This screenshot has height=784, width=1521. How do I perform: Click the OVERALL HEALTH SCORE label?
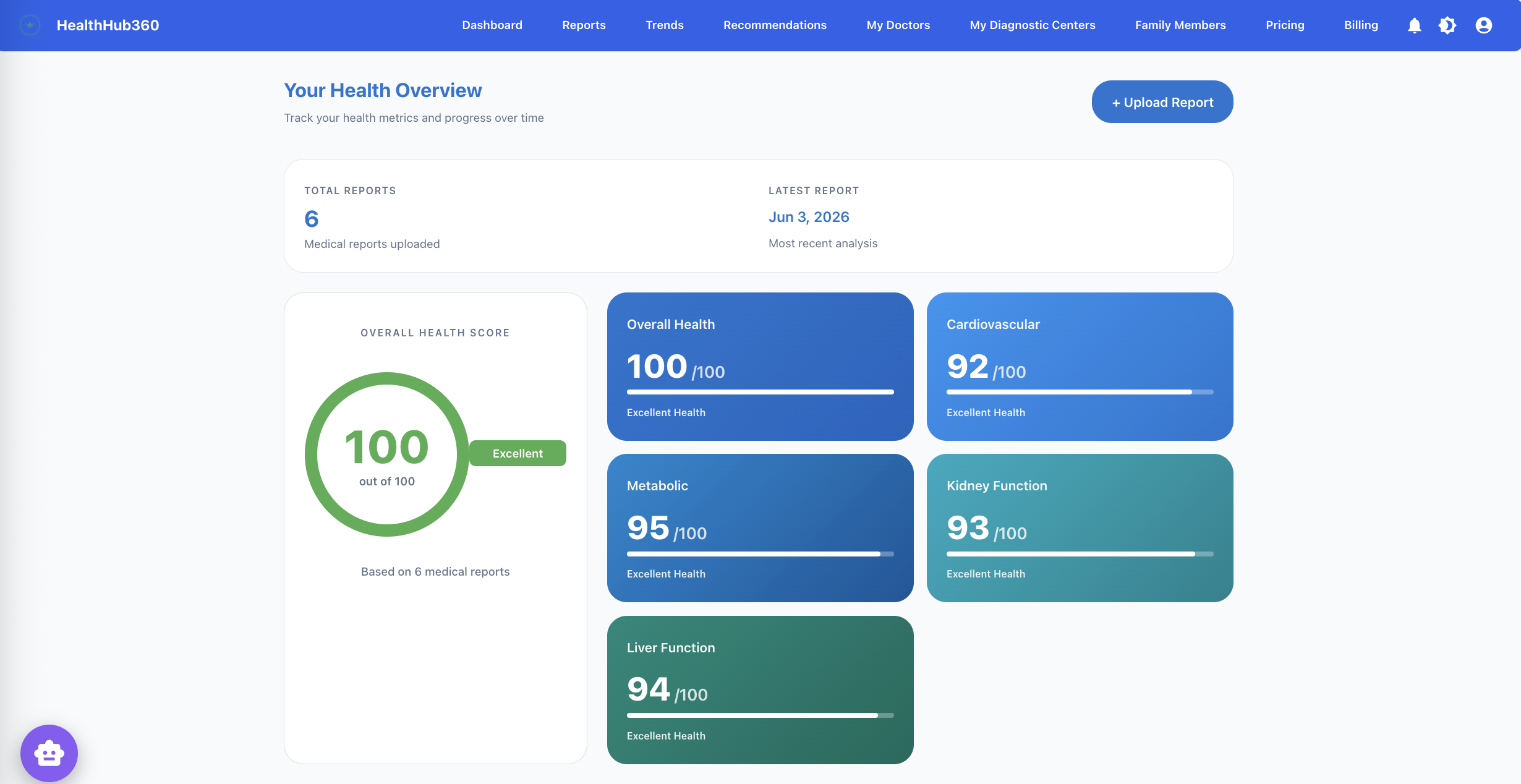coord(435,333)
